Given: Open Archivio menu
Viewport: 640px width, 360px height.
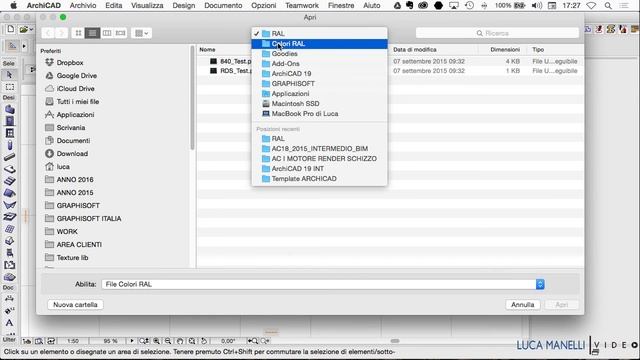Looking at the screenshot, I should pos(83,6).
